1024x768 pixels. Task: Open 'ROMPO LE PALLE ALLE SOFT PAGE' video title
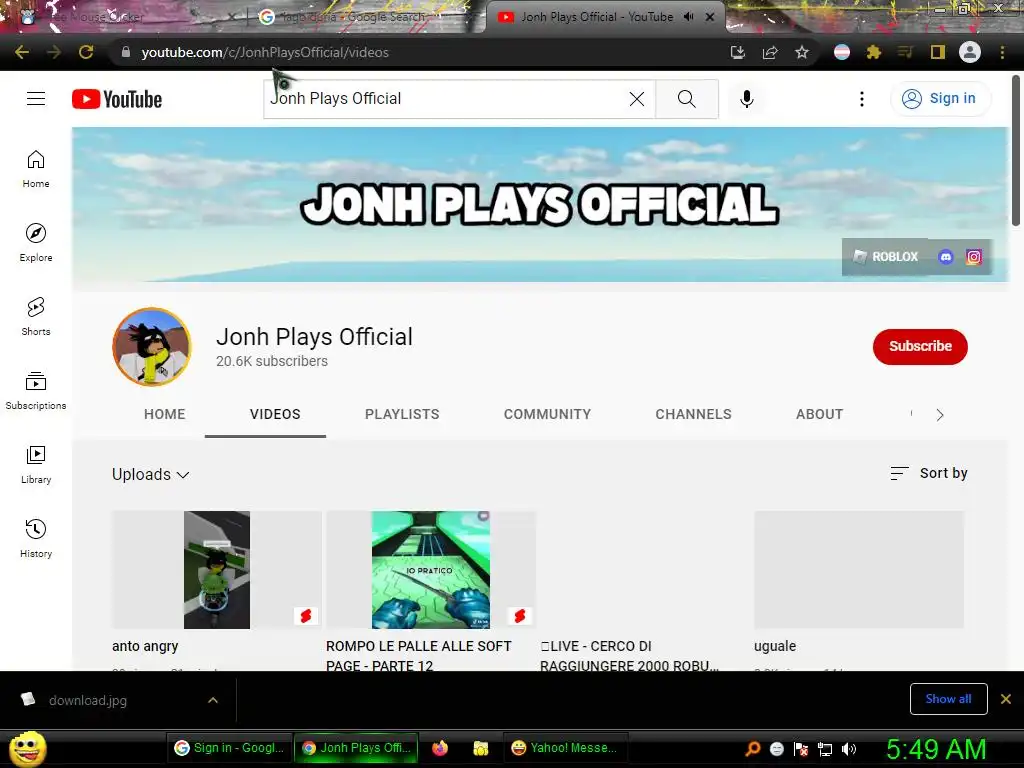(x=419, y=655)
